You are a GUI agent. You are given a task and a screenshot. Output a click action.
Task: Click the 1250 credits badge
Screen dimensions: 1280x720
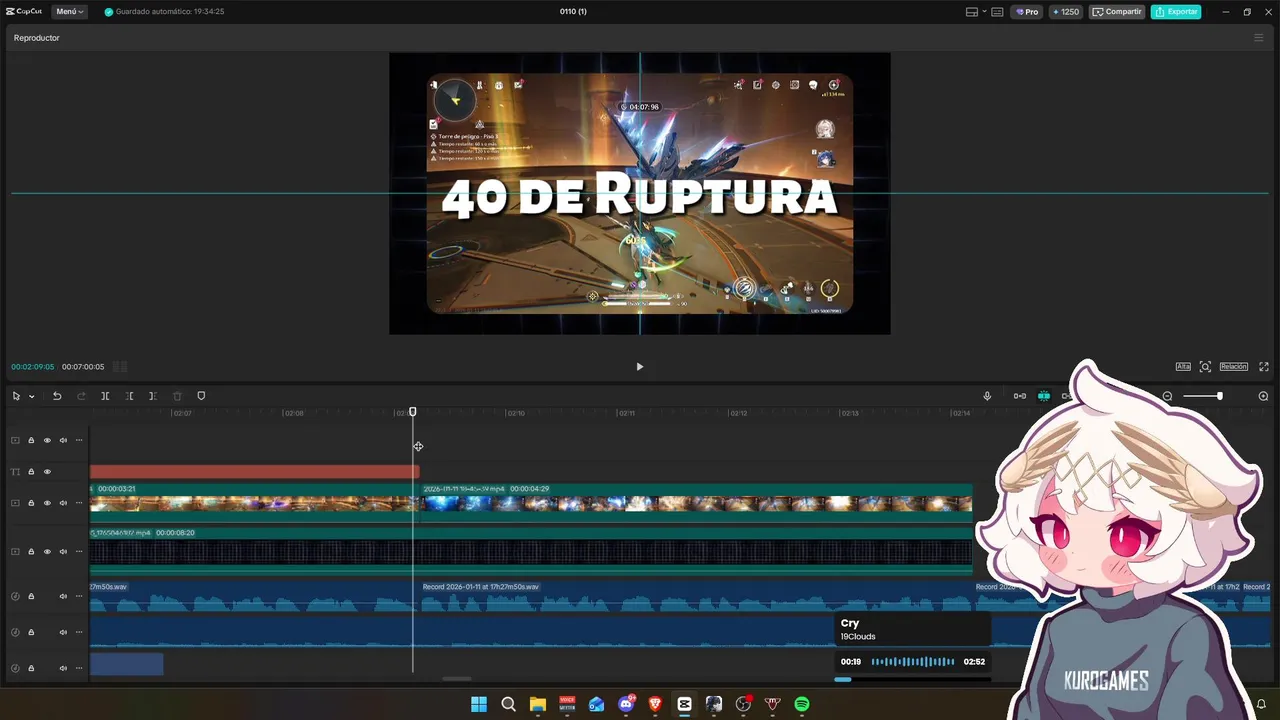tap(1065, 12)
